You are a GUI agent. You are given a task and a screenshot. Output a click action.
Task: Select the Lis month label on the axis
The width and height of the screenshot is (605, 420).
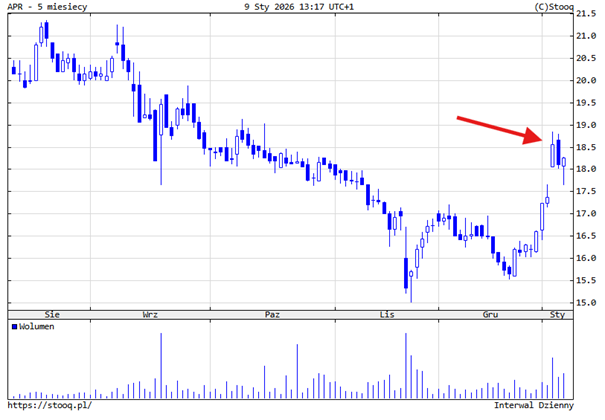(387, 314)
